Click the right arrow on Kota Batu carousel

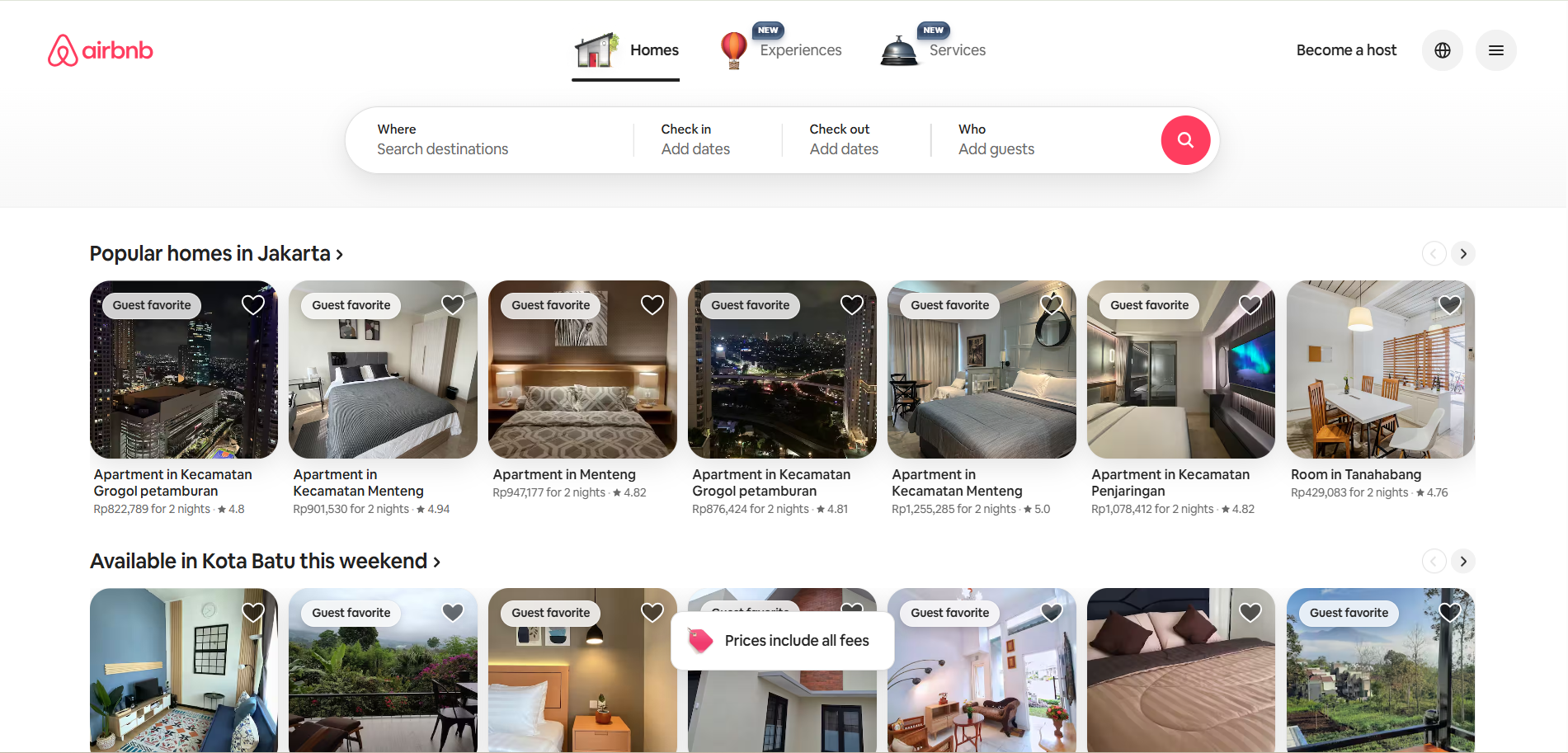(1462, 561)
